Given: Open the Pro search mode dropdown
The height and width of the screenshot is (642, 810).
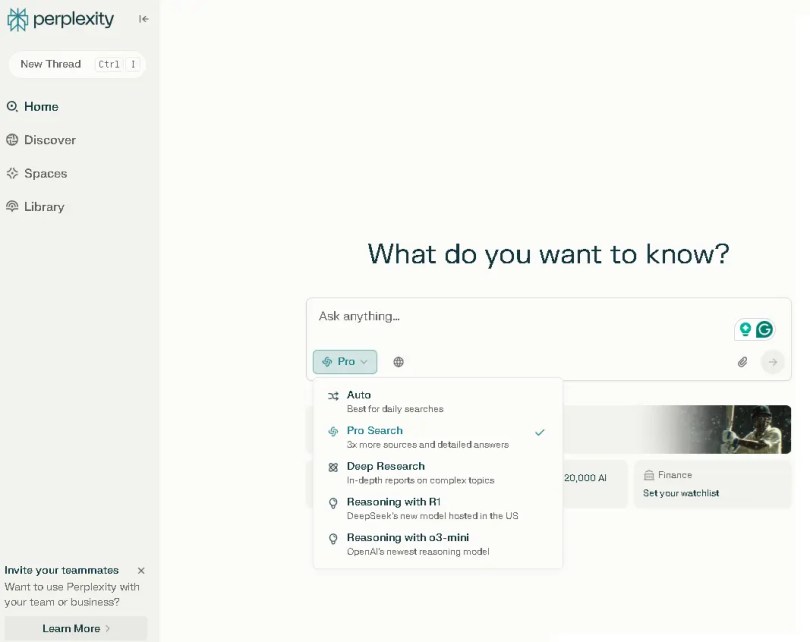Looking at the screenshot, I should click(x=345, y=362).
